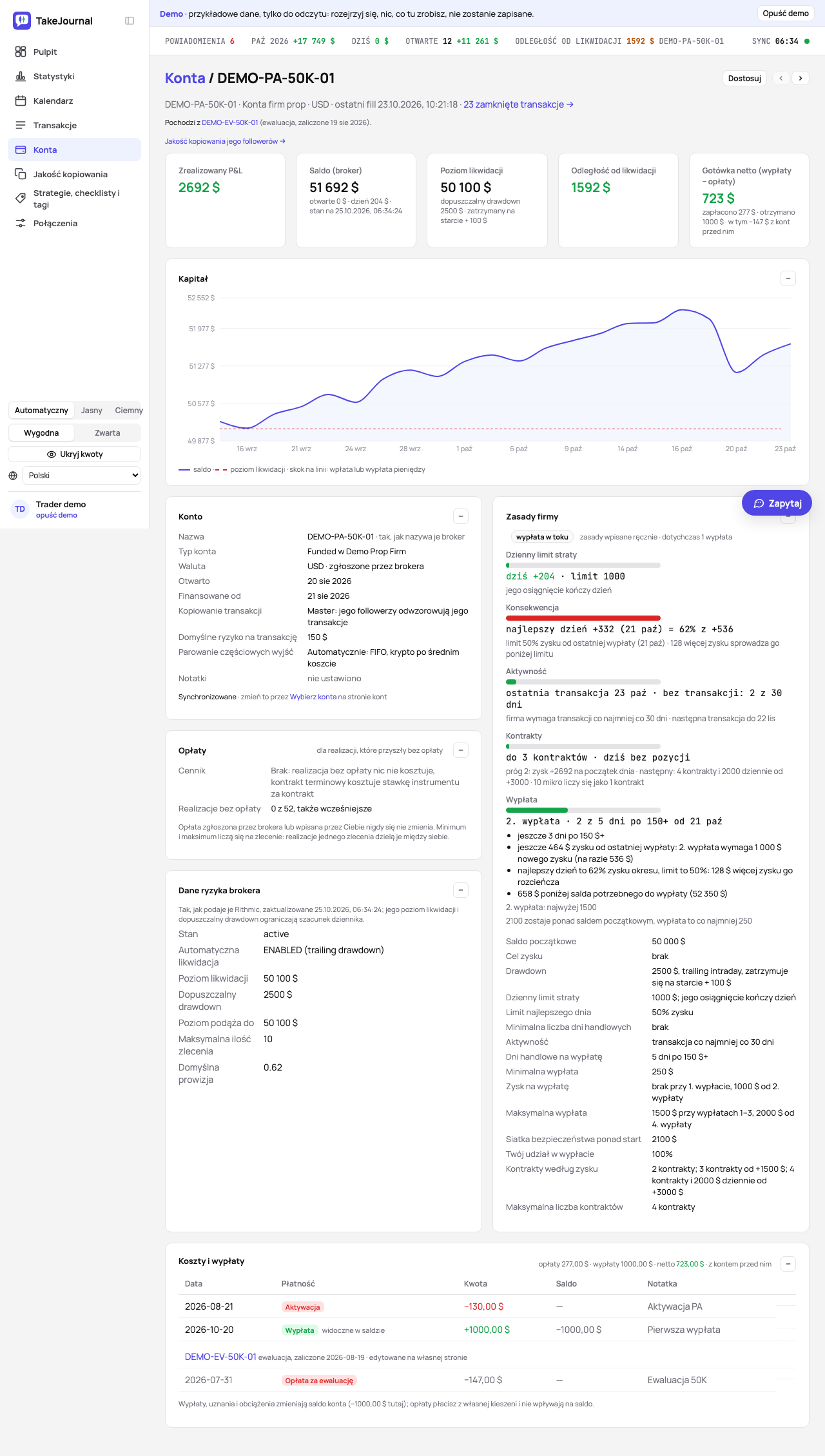Click the Opuść demo button
825x1456 pixels.
[x=785, y=14]
